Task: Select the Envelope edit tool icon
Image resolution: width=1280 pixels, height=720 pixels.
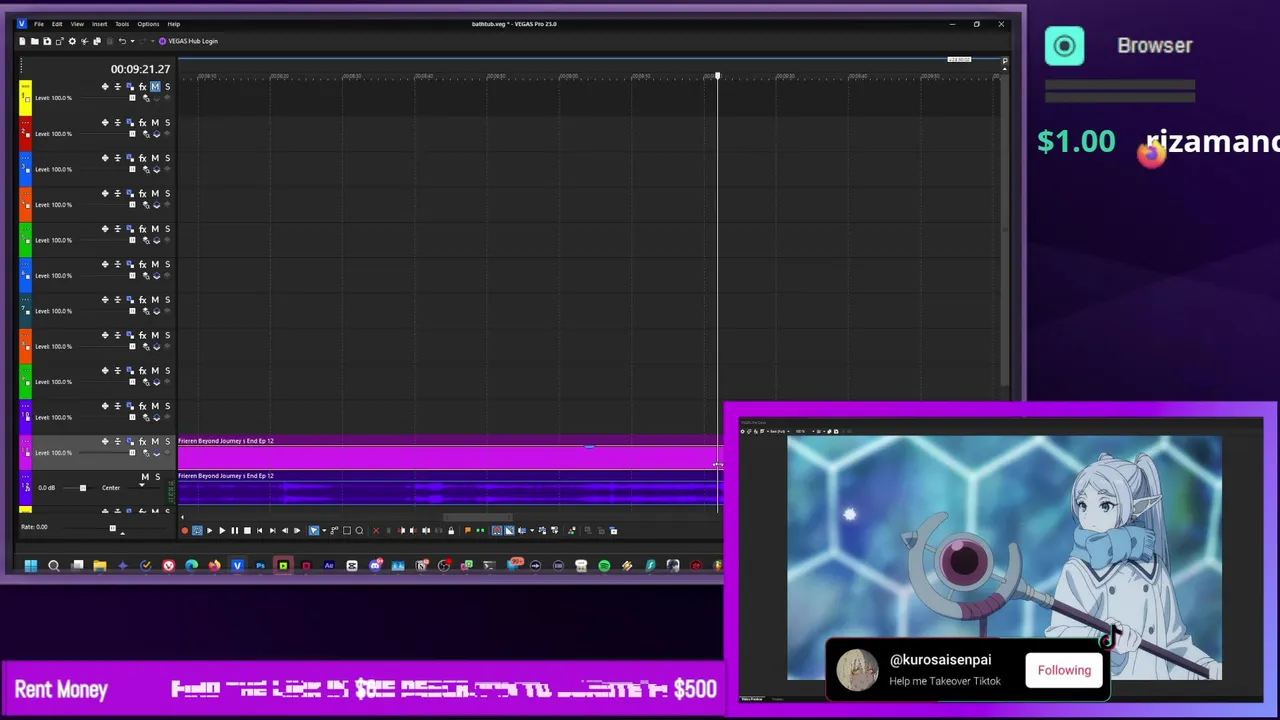Action: [334, 530]
